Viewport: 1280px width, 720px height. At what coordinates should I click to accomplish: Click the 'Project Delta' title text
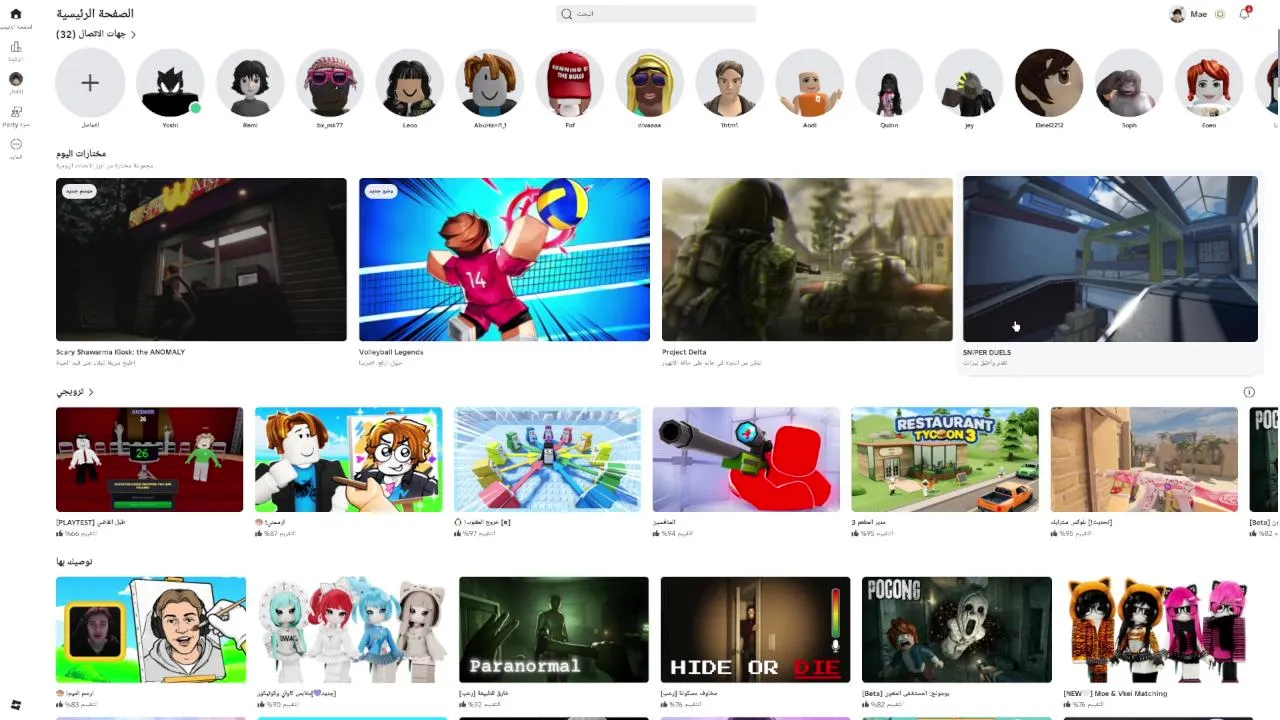(684, 352)
